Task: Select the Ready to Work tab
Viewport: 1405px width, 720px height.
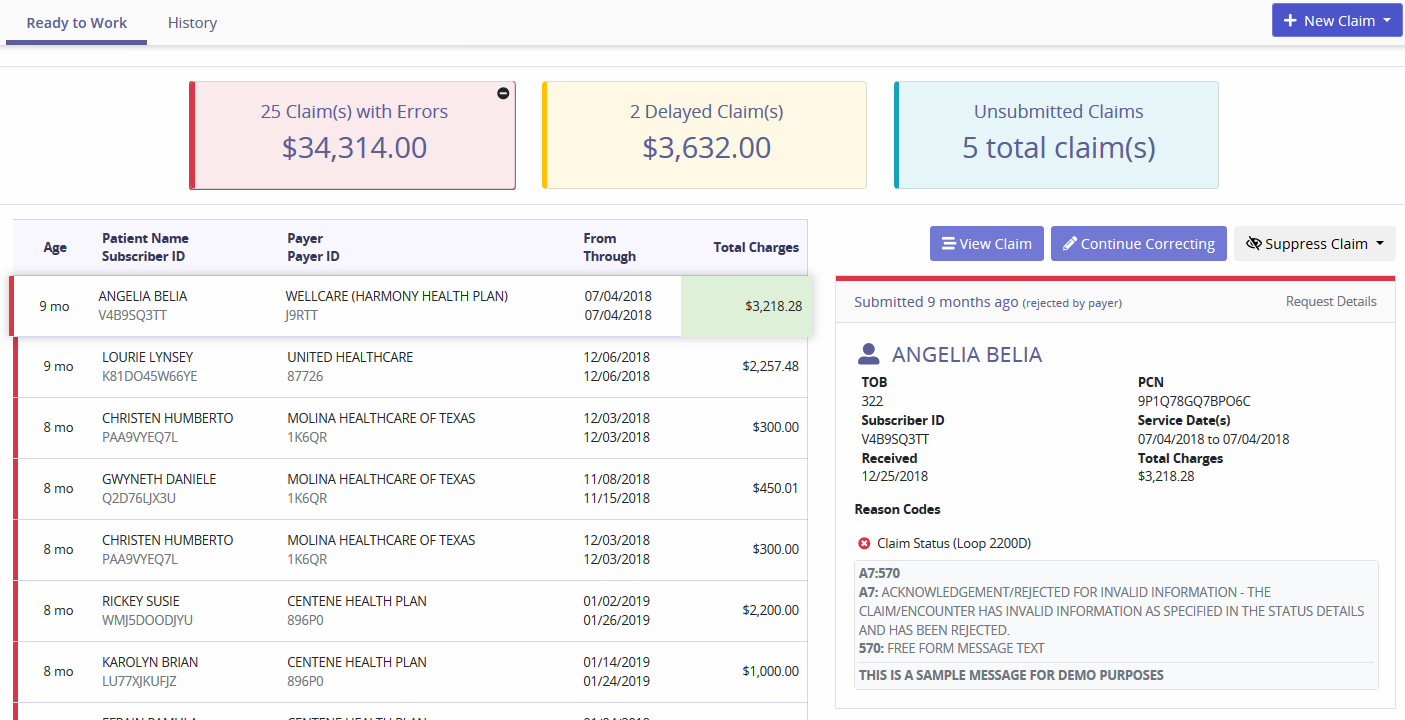Action: [76, 22]
